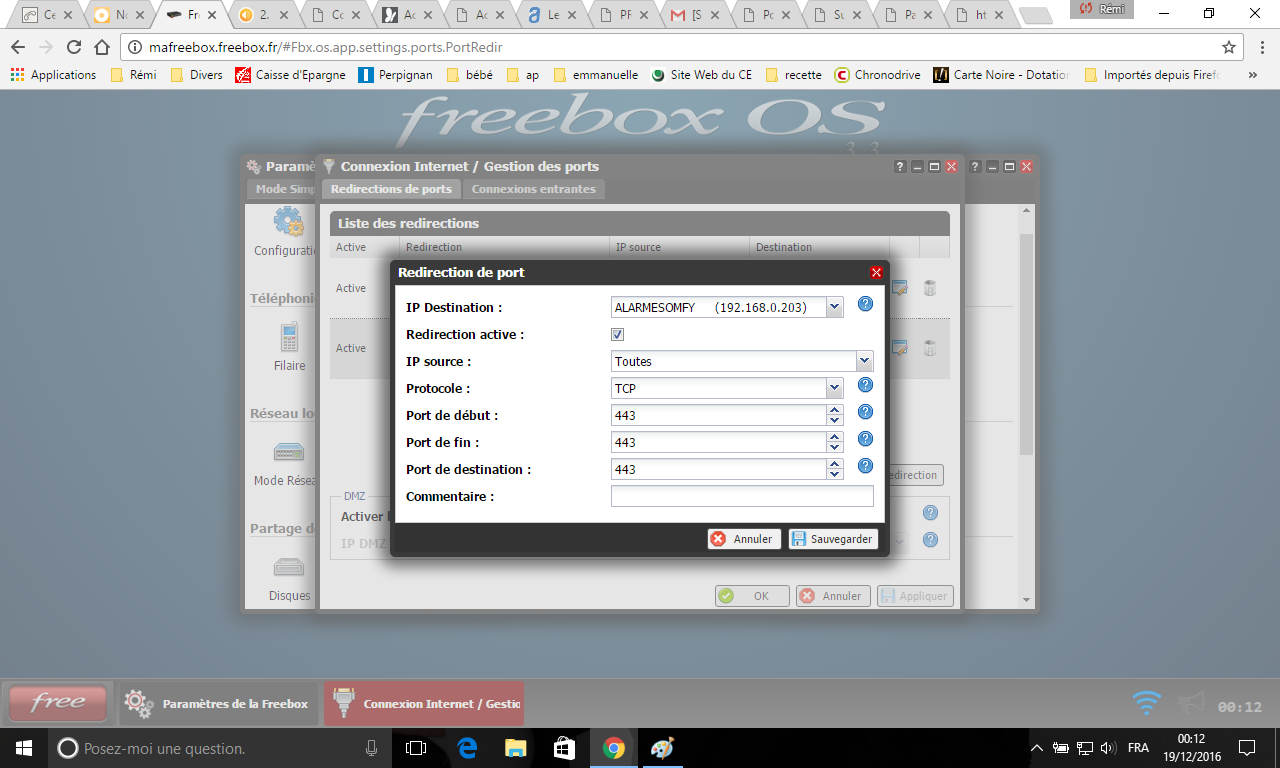
Task: Open Action Center notifications icon
Action: pos(1247,747)
